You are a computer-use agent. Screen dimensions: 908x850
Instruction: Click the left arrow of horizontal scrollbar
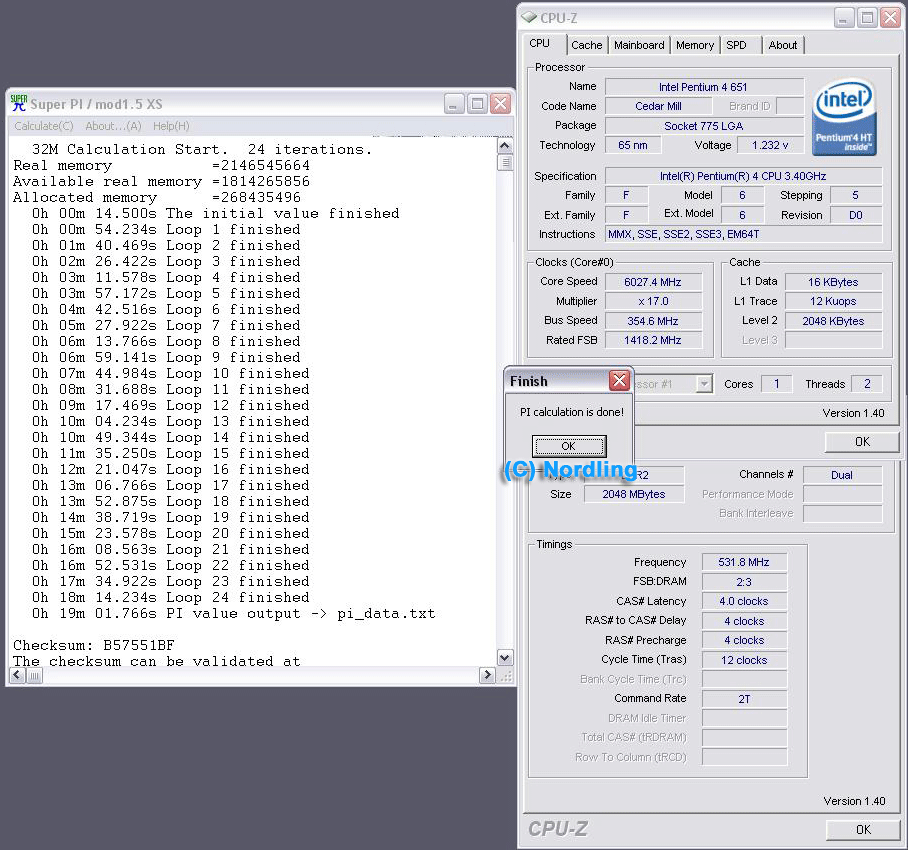(x=17, y=675)
